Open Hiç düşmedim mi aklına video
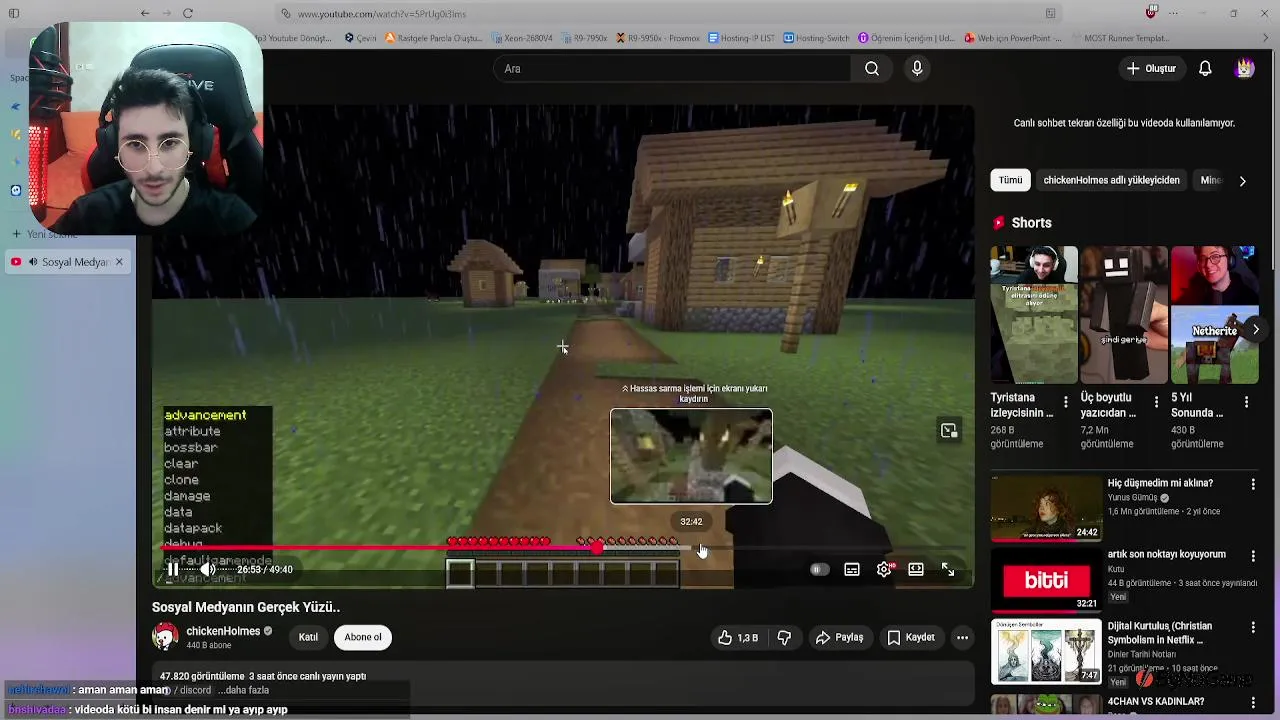1280x720 pixels. pyautogui.click(x=1046, y=507)
